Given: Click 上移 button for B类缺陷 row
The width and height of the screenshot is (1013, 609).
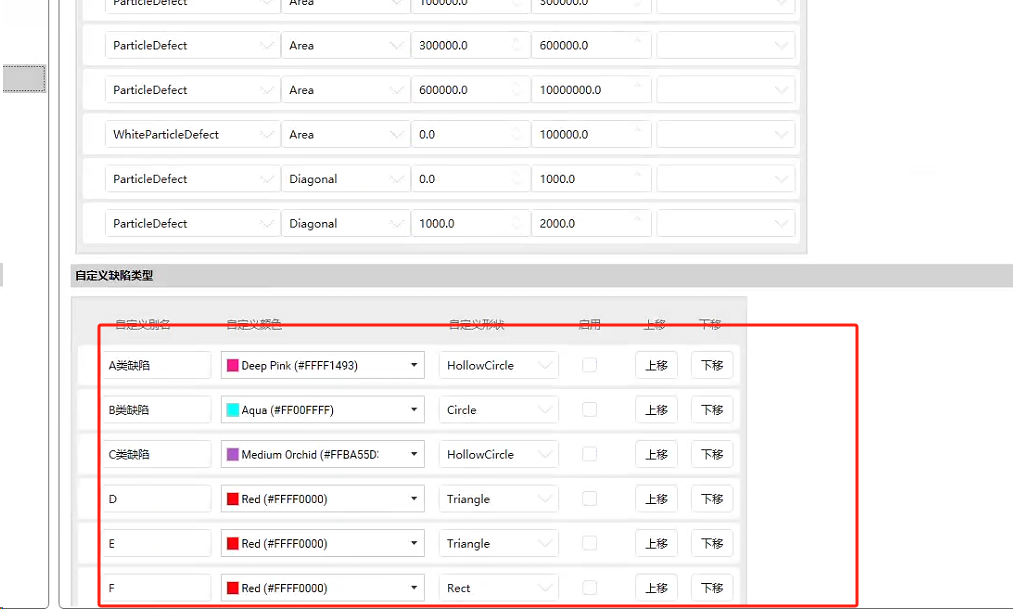Looking at the screenshot, I should click(656, 410).
